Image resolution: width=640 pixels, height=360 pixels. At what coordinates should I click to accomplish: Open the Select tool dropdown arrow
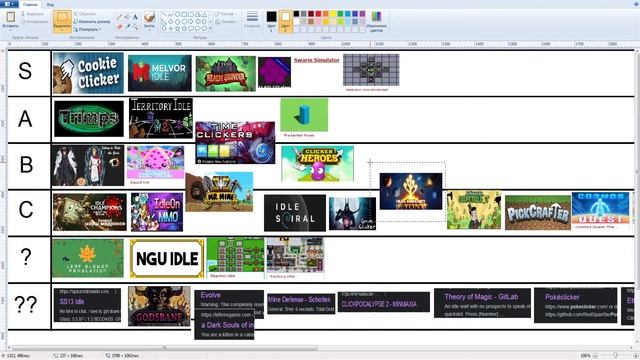pyautogui.click(x=62, y=29)
